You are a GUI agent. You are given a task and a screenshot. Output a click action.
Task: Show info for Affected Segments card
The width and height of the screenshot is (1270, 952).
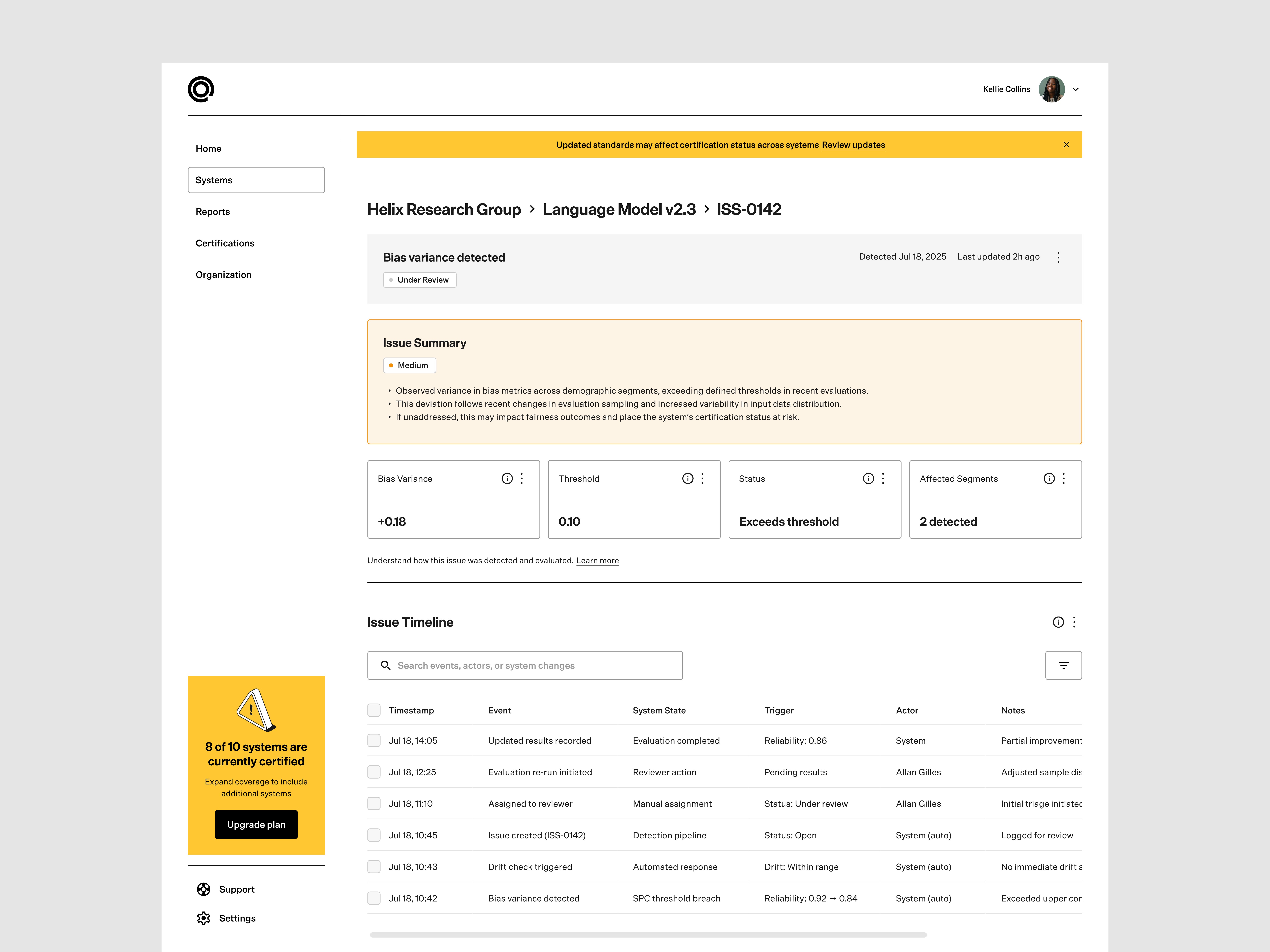(1049, 479)
